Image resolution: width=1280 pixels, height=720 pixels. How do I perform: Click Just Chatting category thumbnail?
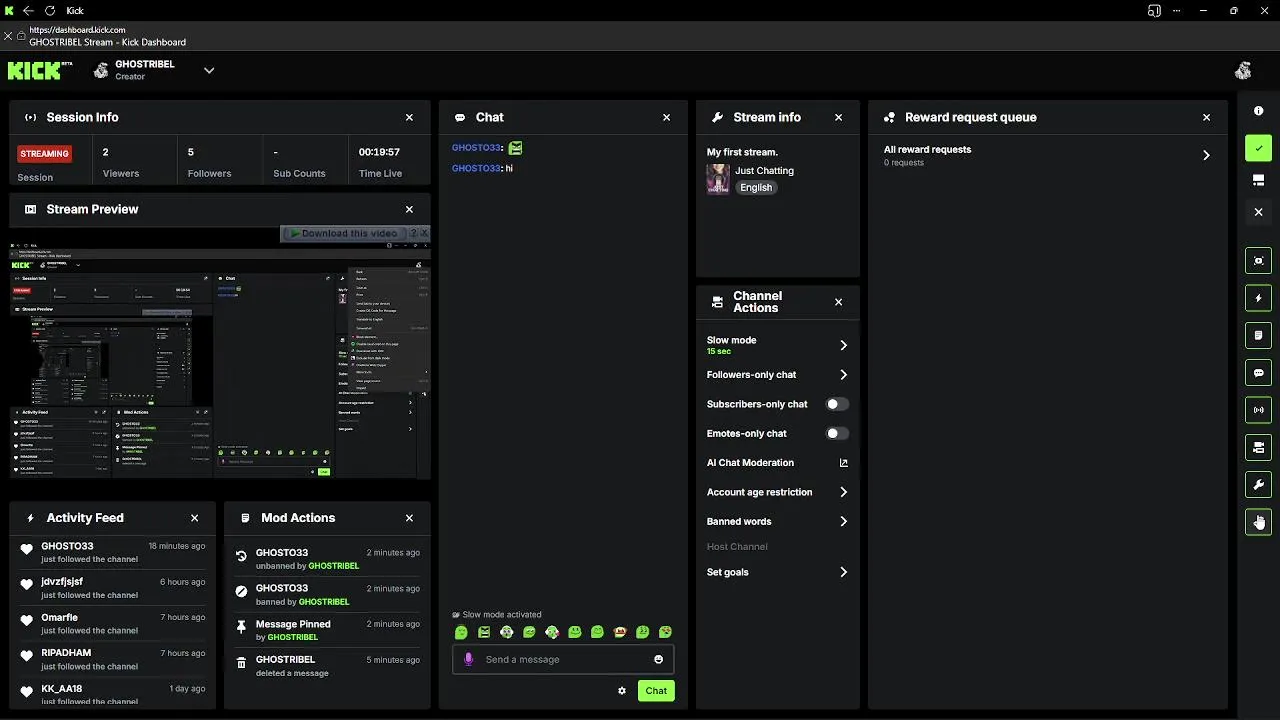[718, 179]
